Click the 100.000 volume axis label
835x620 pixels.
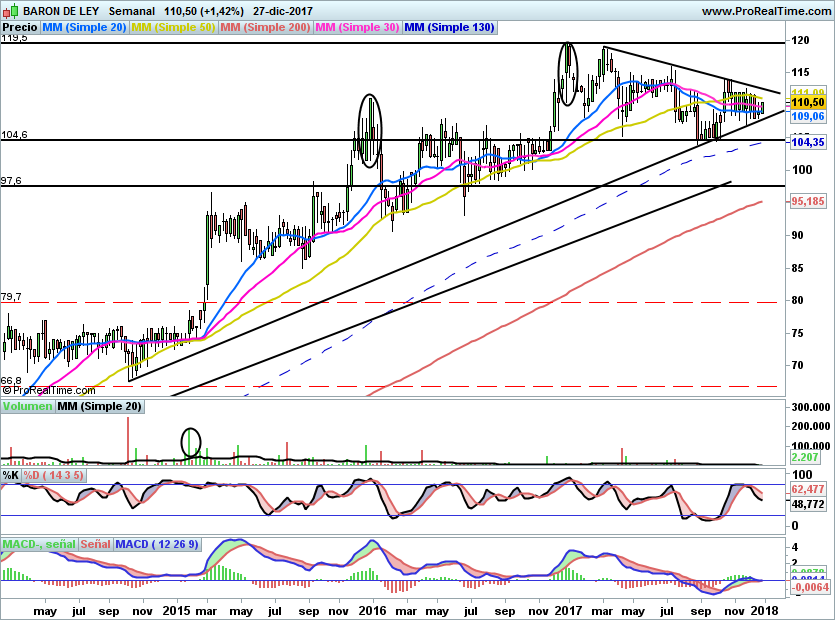pos(811,445)
